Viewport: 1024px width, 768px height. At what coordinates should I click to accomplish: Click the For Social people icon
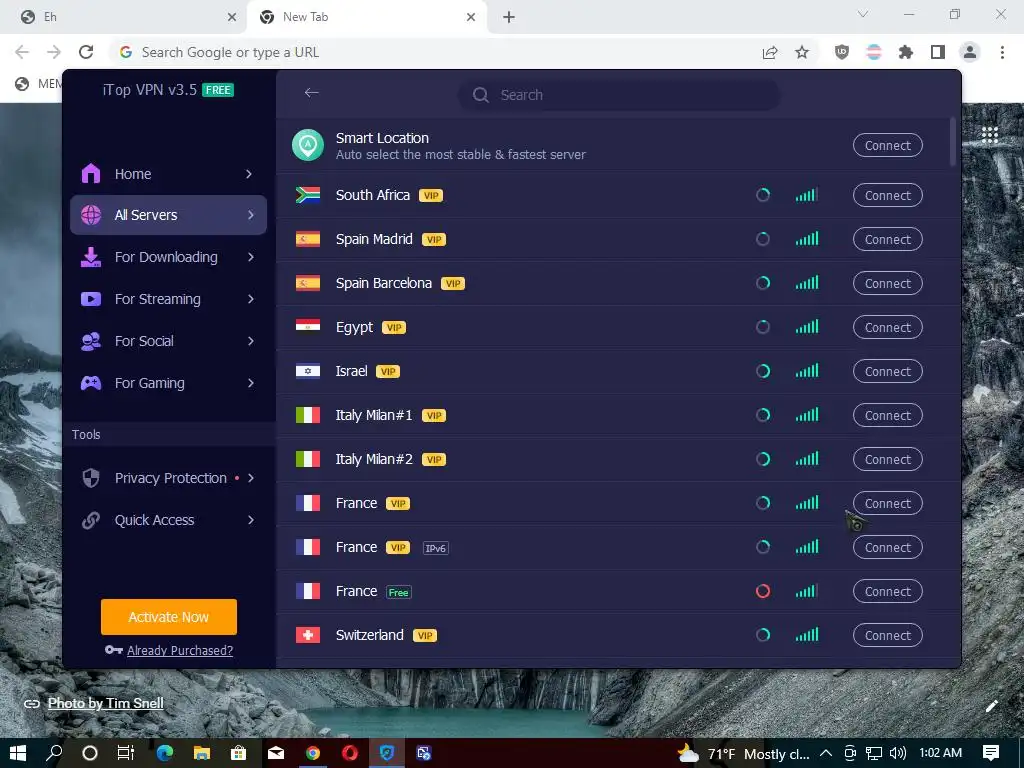tap(91, 341)
